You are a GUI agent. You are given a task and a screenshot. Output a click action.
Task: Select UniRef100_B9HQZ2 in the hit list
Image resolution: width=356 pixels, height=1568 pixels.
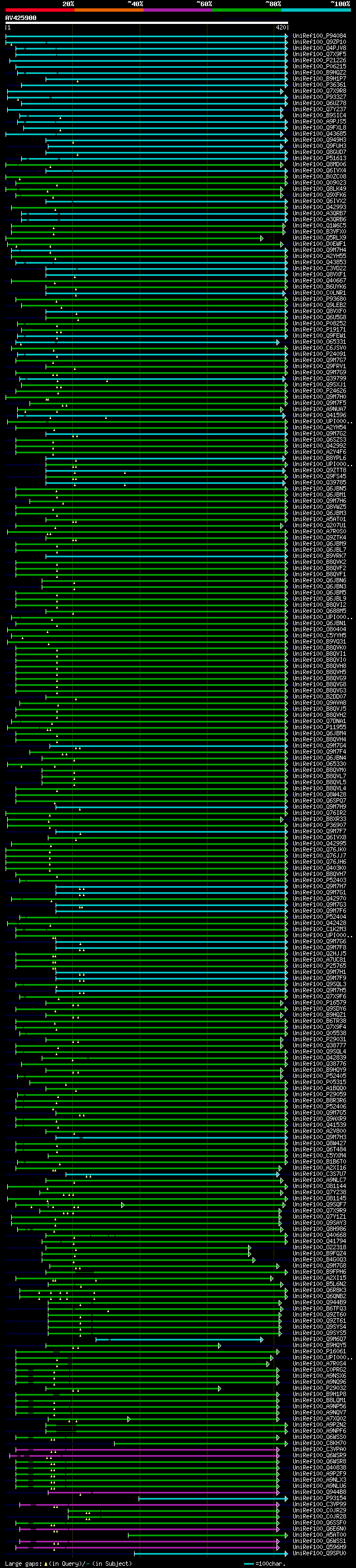point(319,72)
